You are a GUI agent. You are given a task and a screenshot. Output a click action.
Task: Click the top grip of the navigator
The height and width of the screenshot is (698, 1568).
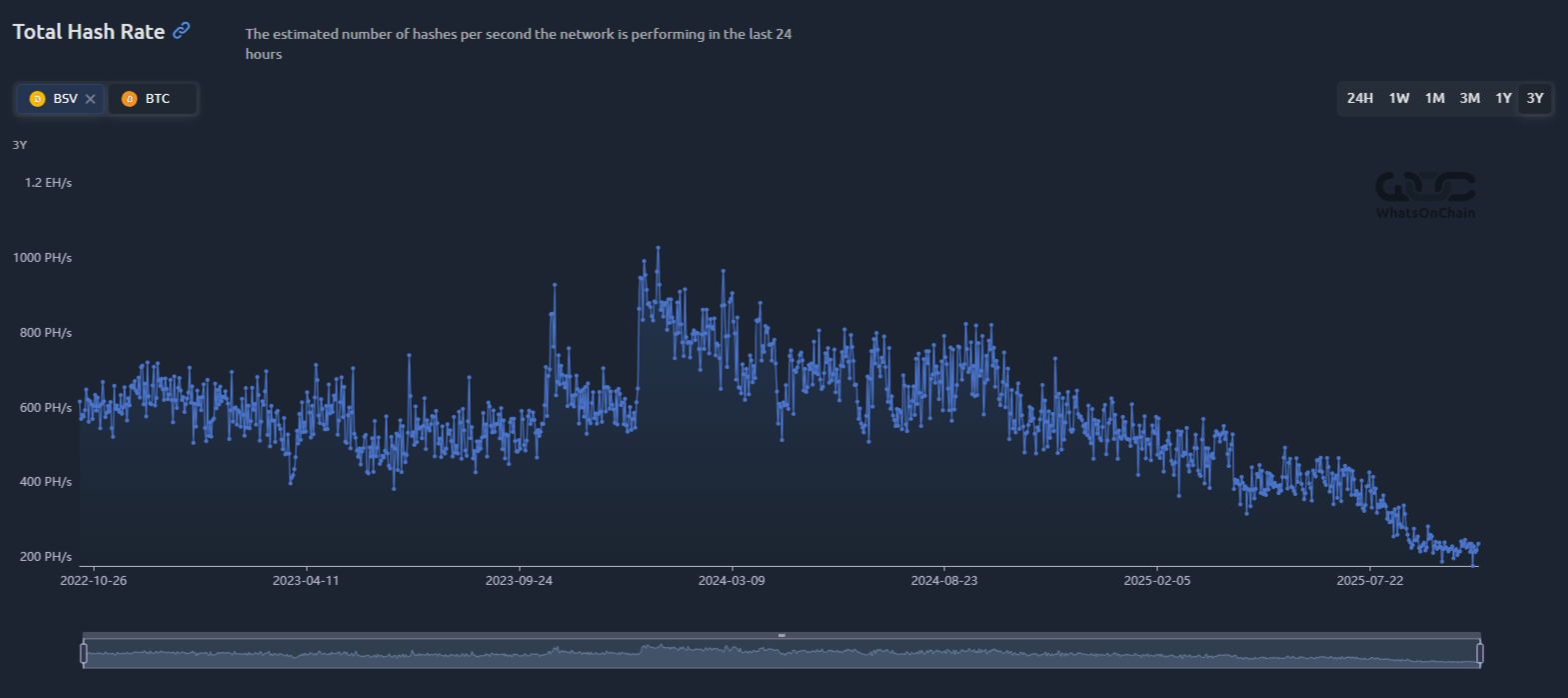(782, 635)
